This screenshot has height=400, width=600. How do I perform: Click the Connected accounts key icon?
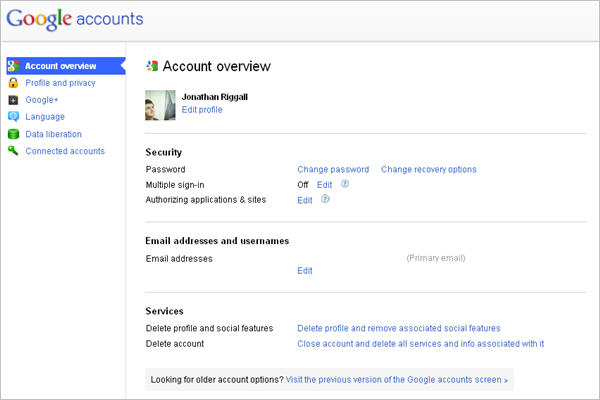pos(13,151)
